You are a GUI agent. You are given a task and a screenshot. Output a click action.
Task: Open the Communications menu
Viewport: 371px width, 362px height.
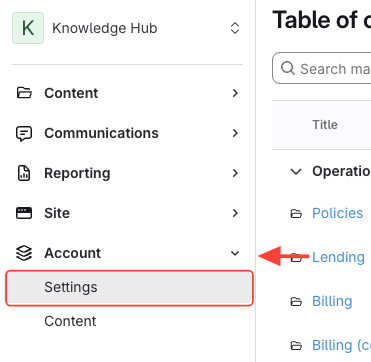[x=101, y=133]
